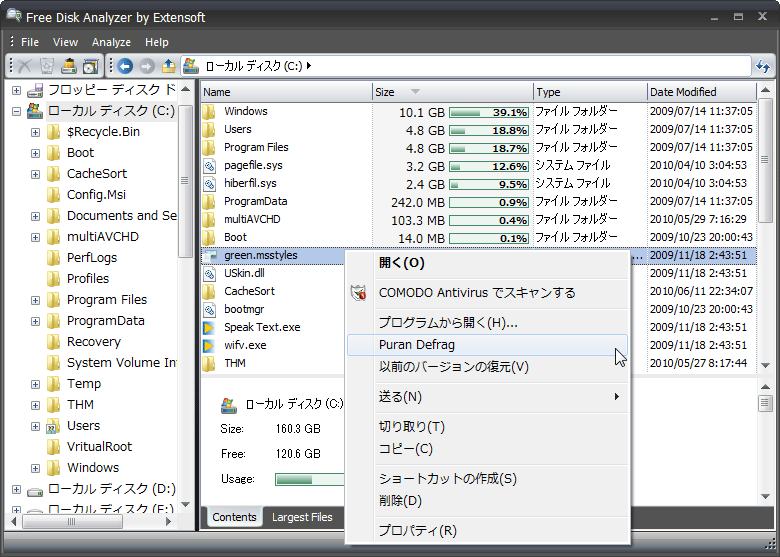Click the COMODO Antivirus shield icon
Viewport: 780px width, 557px height.
click(359, 293)
